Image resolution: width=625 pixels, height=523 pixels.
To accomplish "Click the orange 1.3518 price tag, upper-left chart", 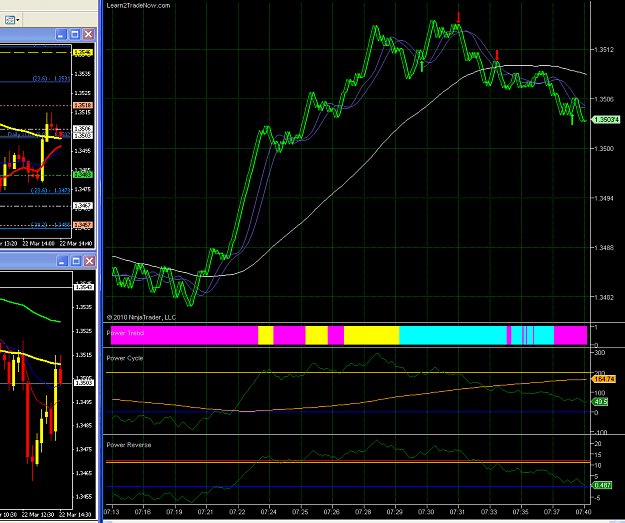I will tap(83, 105).
